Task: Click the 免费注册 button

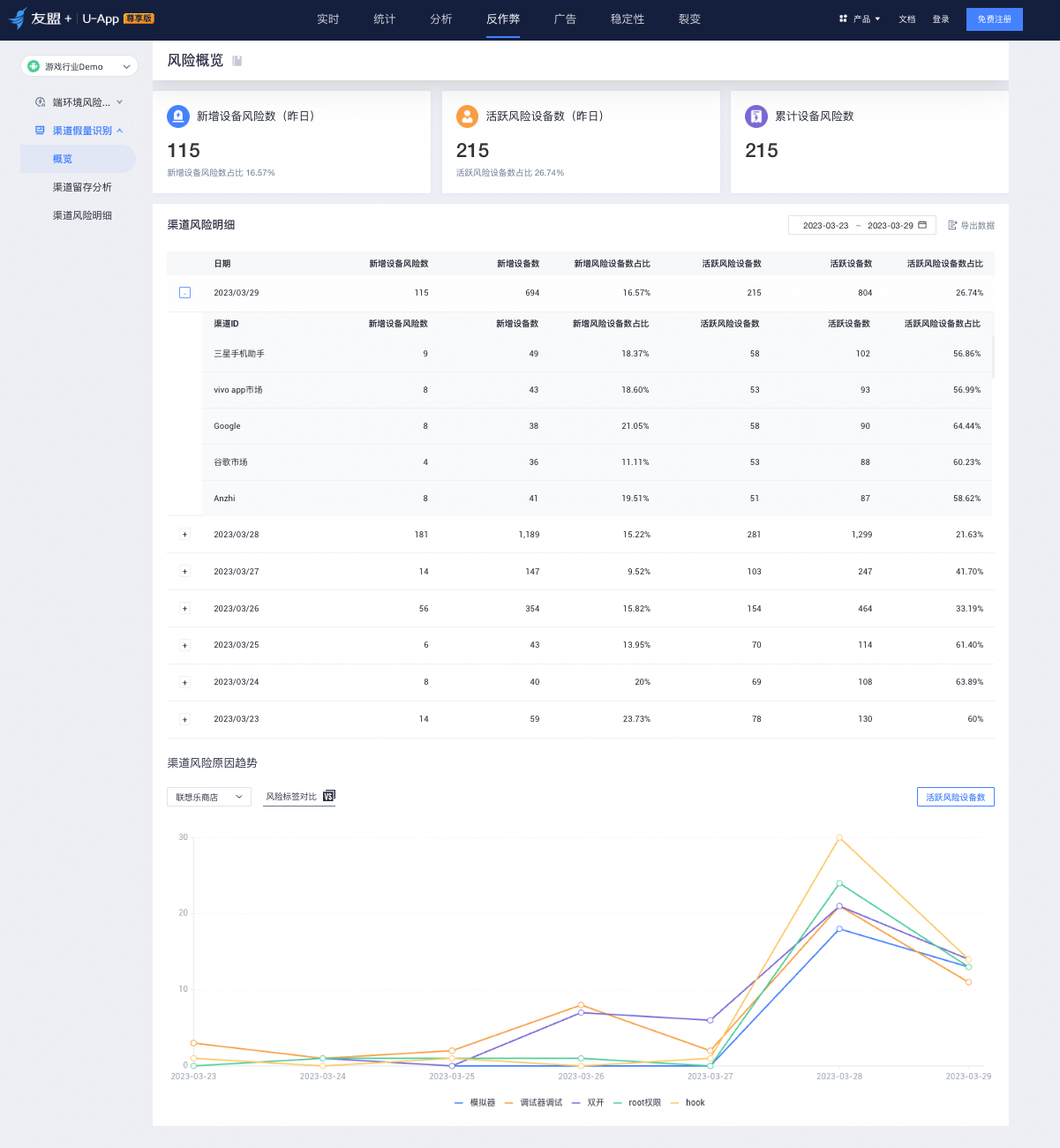Action: tap(995, 19)
